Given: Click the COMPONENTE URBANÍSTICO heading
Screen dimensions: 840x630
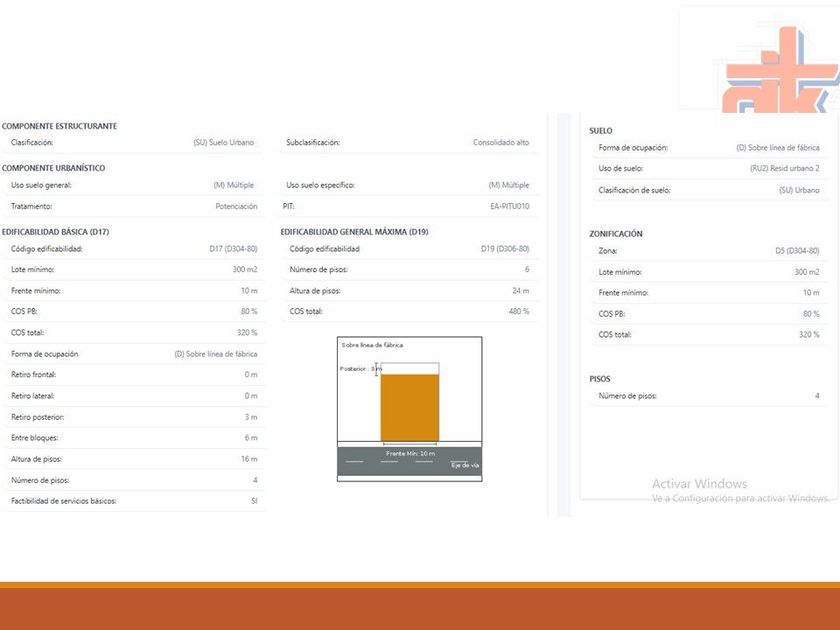Looking at the screenshot, I should [54, 168].
